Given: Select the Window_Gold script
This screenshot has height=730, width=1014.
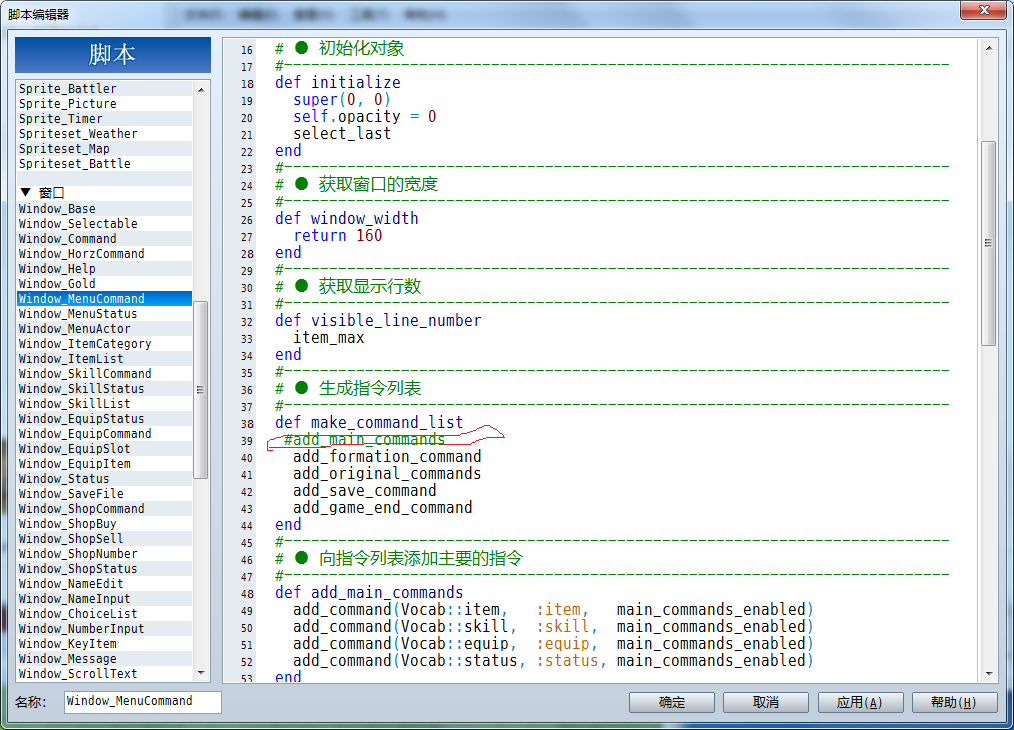Looking at the screenshot, I should click(104, 283).
